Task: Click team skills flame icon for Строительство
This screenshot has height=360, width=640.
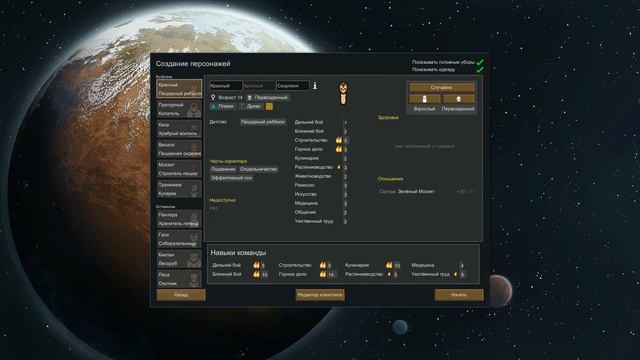Action: tap(323, 265)
